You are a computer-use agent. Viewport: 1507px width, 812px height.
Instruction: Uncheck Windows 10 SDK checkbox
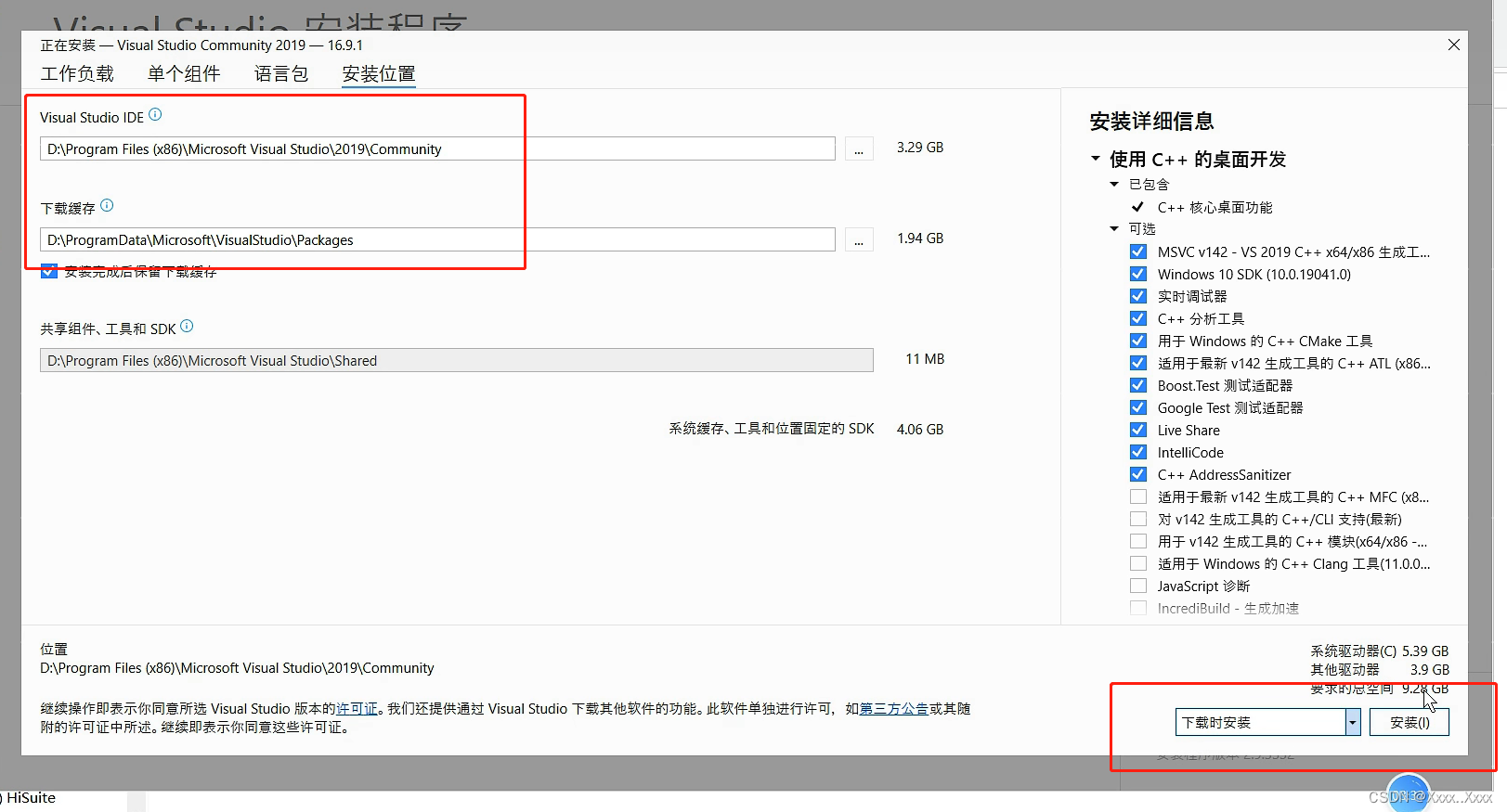pyautogui.click(x=1138, y=274)
